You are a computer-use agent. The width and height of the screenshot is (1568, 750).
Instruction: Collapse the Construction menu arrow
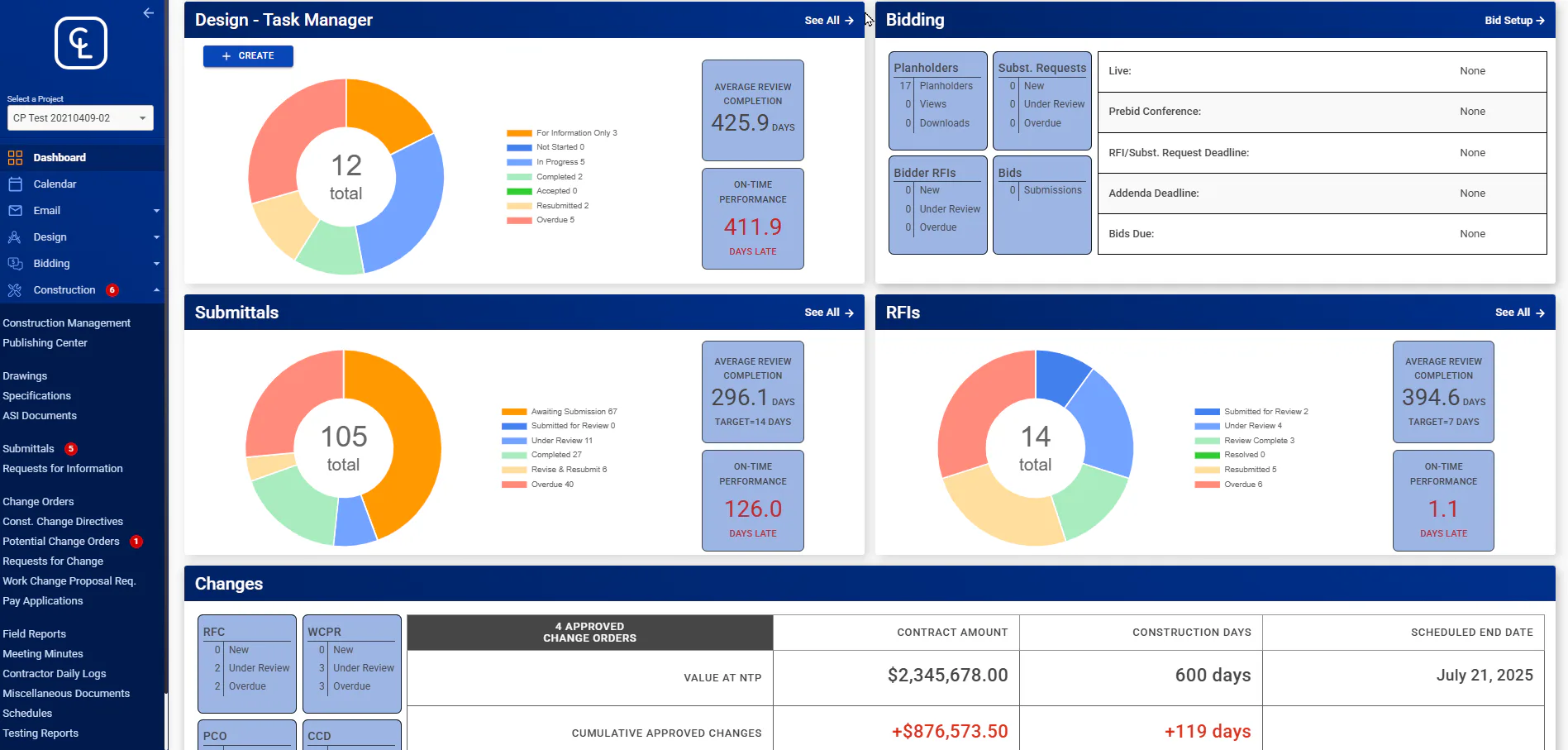(156, 290)
